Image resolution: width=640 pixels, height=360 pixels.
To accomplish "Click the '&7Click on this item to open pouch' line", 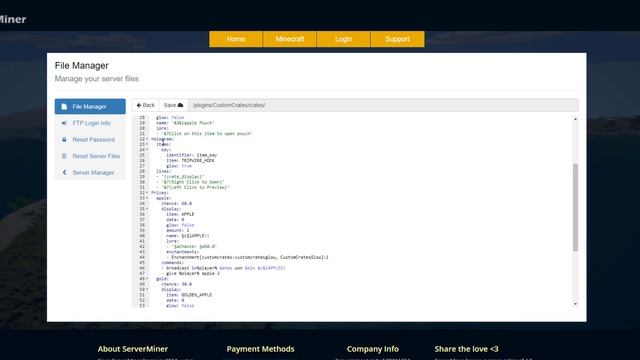I will (204, 133).
